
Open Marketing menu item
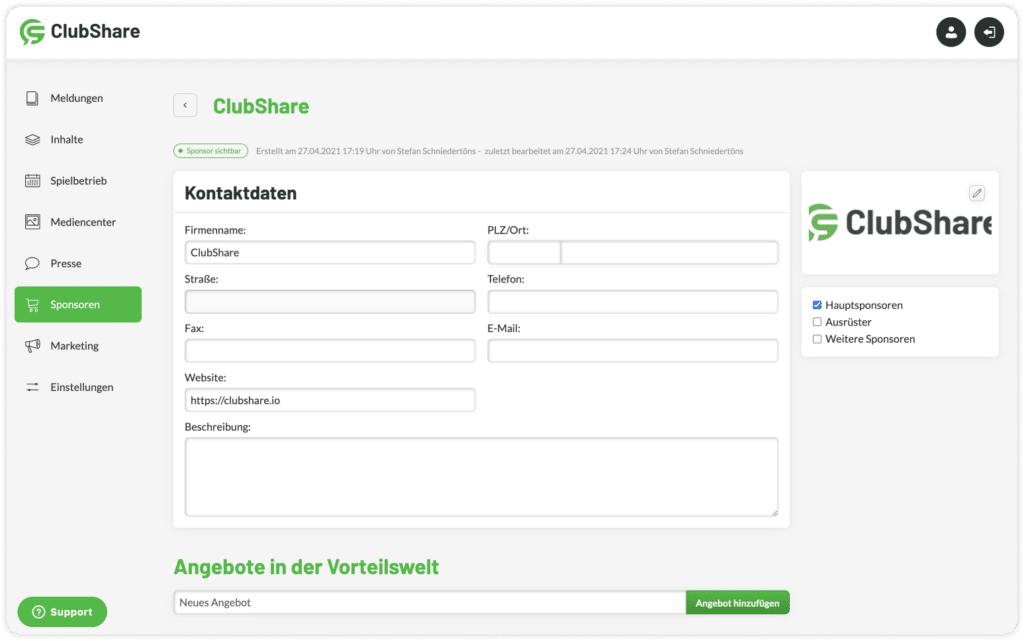[x=78, y=346]
